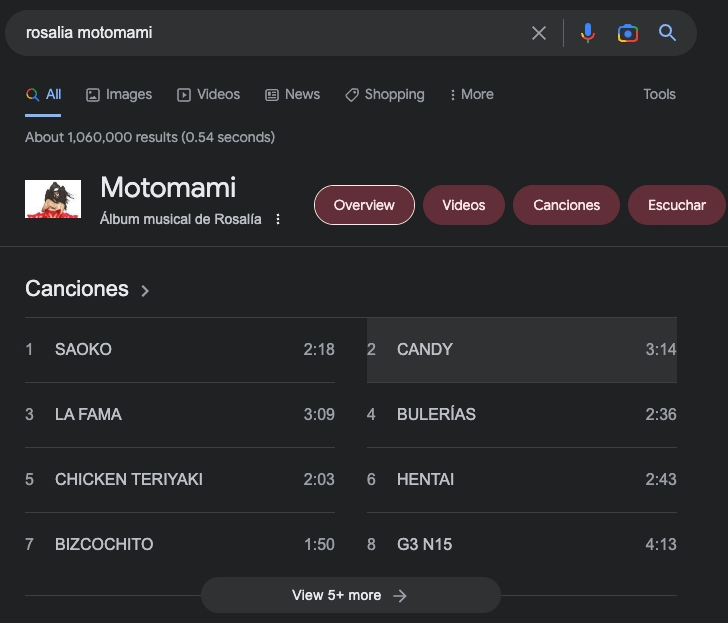
Task: Open the song CANDY
Action: pos(521,350)
